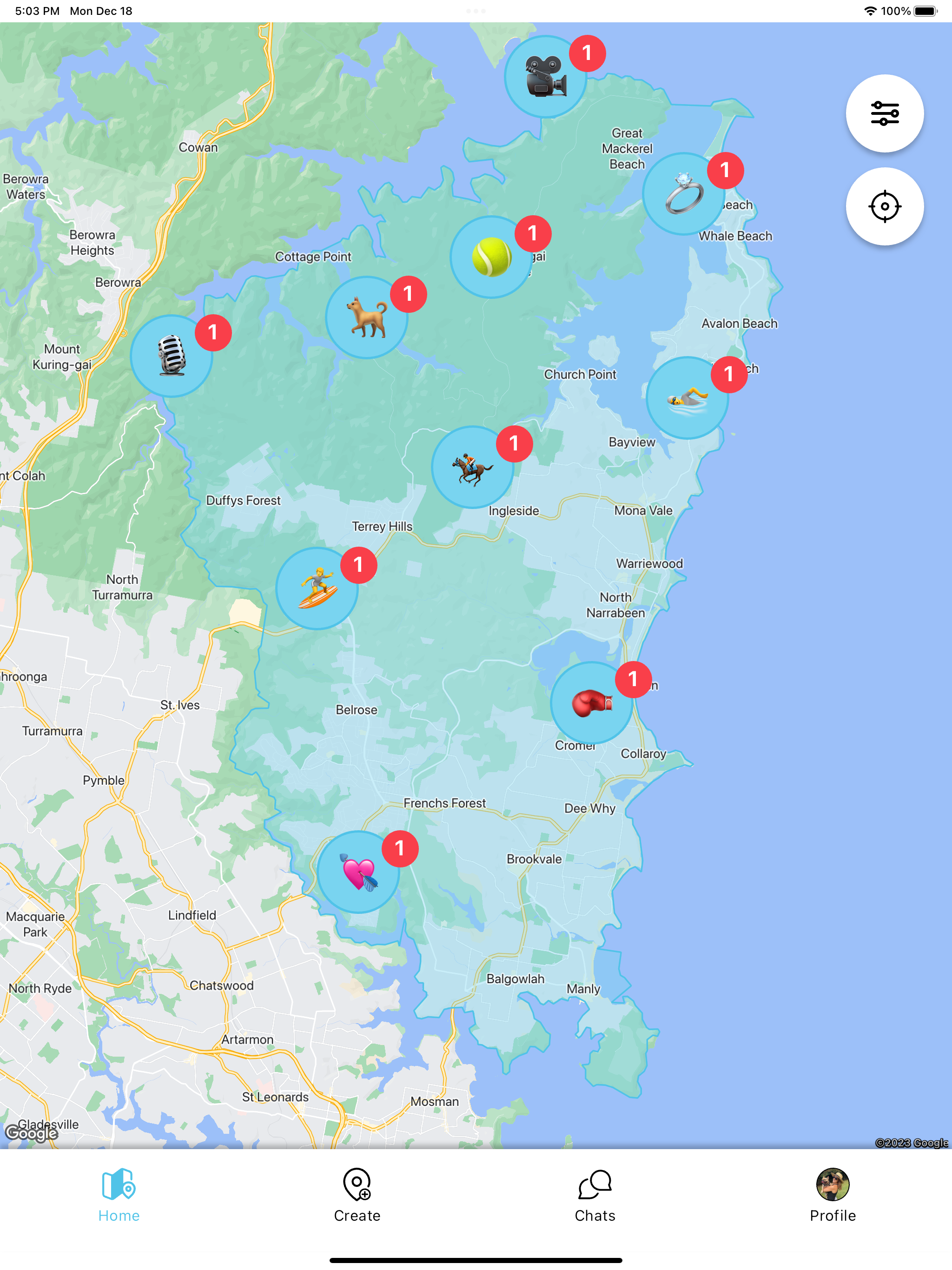This screenshot has width=952, height=1270.
Task: Click the Macquarie Park map label
Action: coord(35,924)
